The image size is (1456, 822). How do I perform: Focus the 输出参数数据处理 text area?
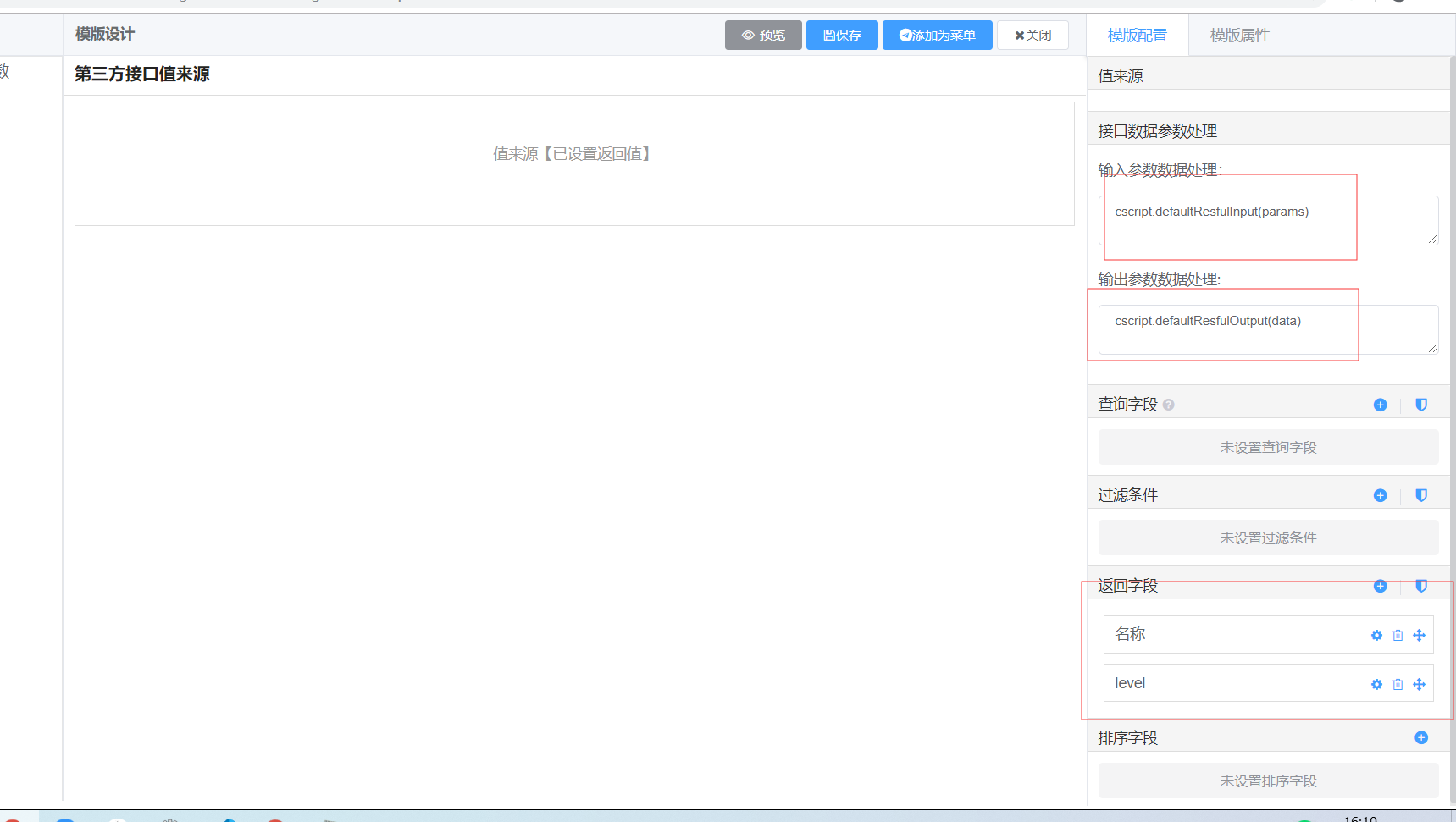point(1267,329)
